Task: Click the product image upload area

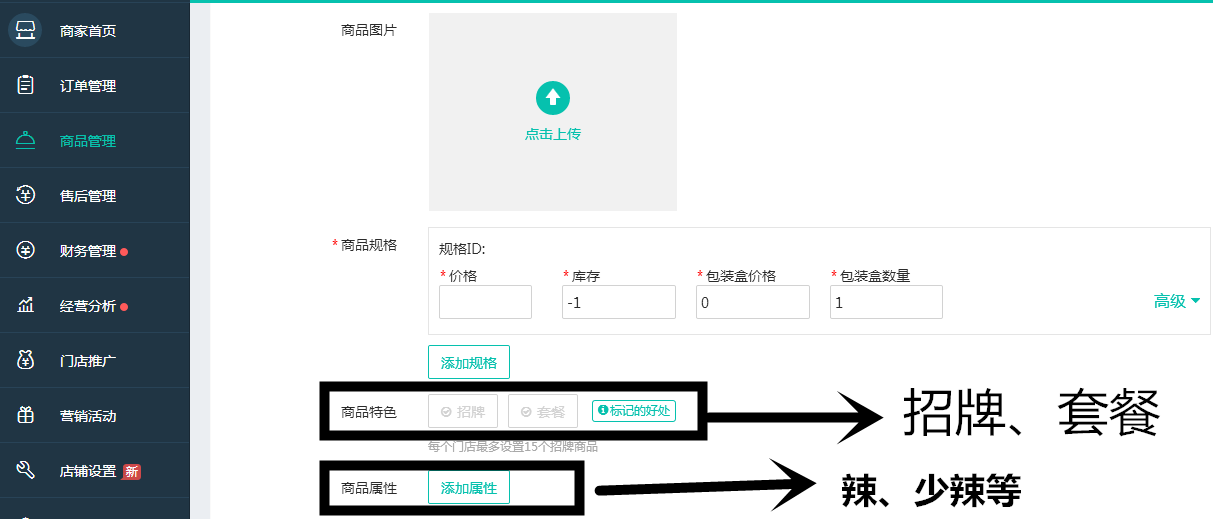Action: tap(553, 112)
